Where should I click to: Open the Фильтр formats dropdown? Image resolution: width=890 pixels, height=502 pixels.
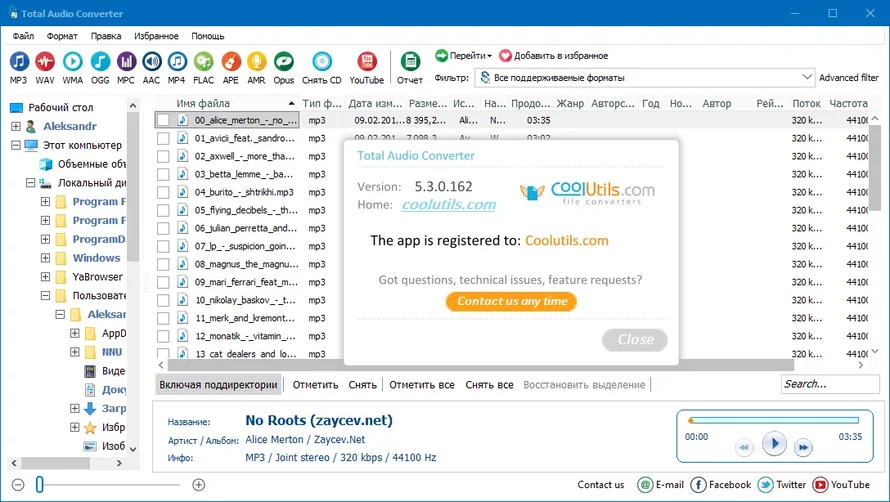coord(645,77)
